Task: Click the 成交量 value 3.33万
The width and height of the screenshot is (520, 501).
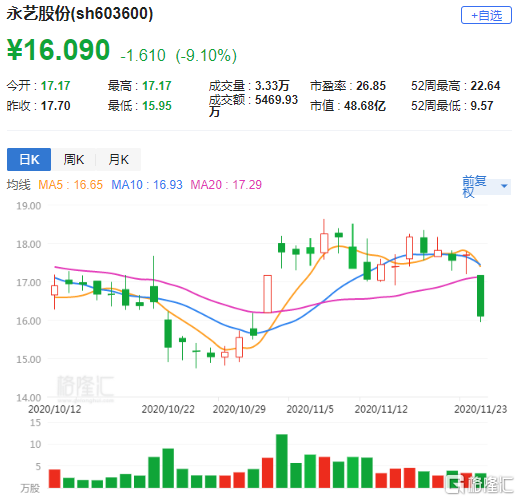Action: (272, 86)
